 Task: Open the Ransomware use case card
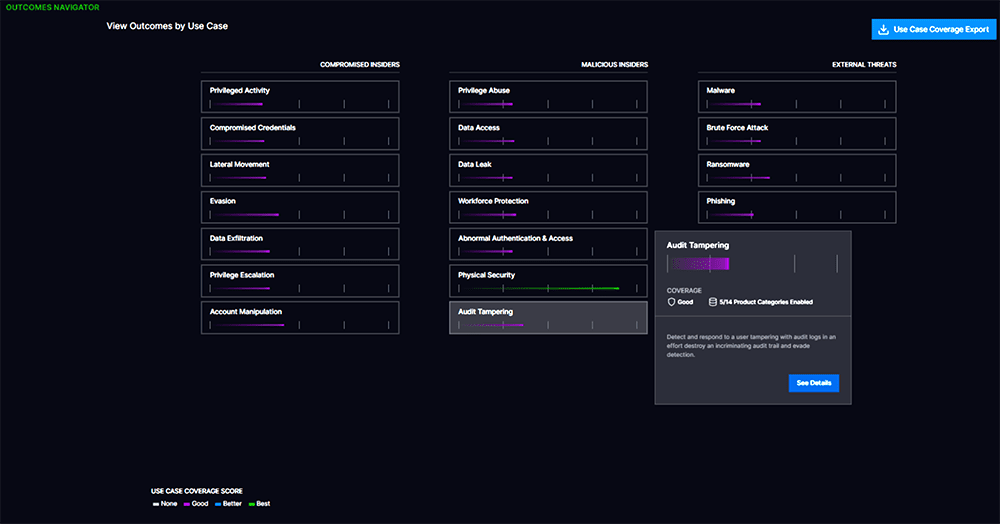tap(797, 170)
